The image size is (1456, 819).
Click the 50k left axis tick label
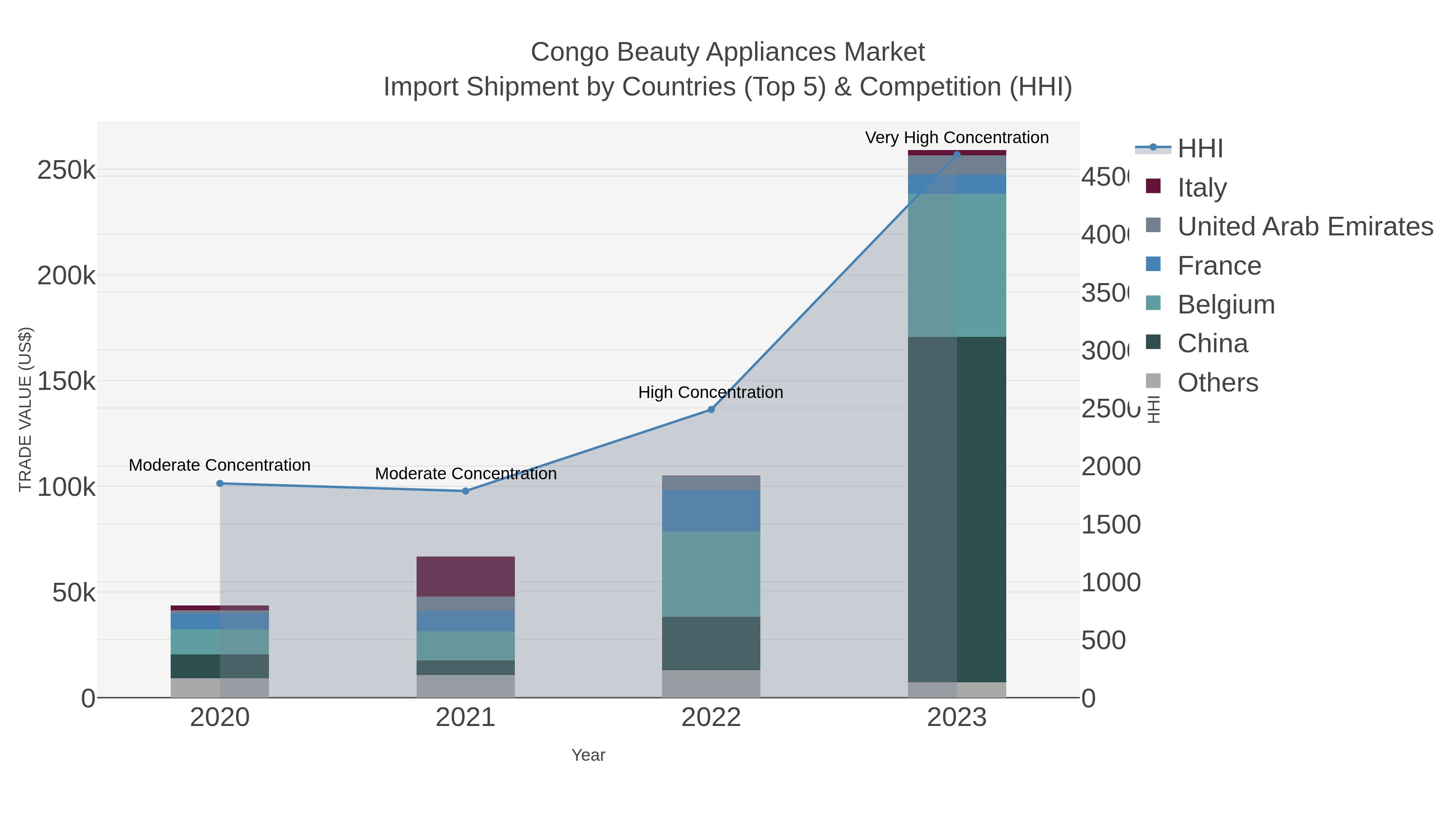74,593
